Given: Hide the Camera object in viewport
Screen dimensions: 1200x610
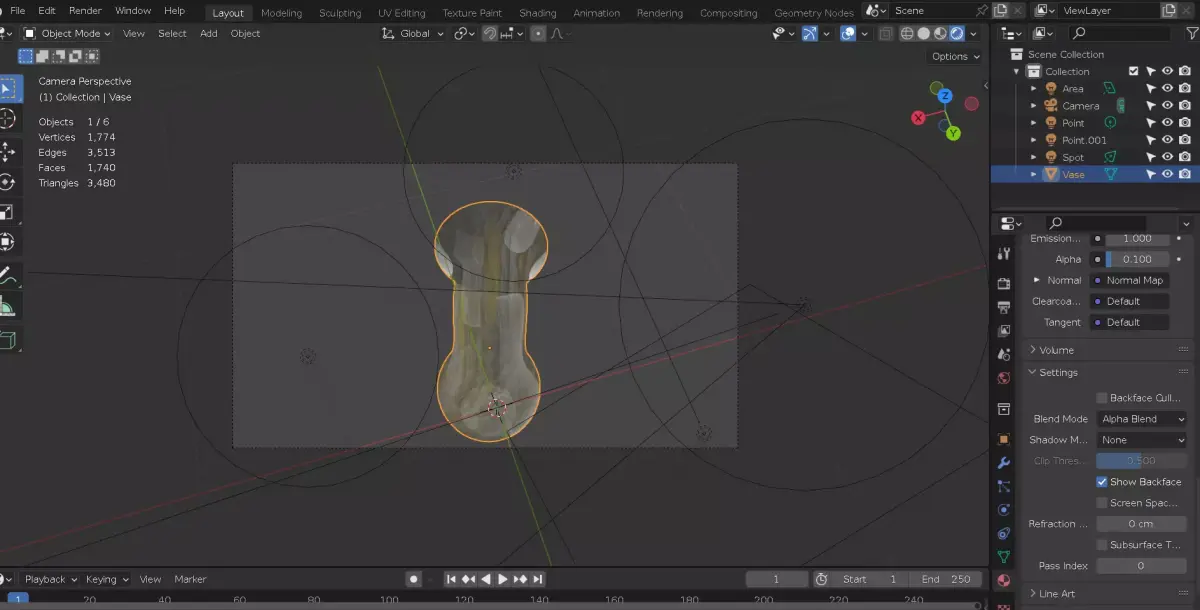Looking at the screenshot, I should click(x=1167, y=105).
